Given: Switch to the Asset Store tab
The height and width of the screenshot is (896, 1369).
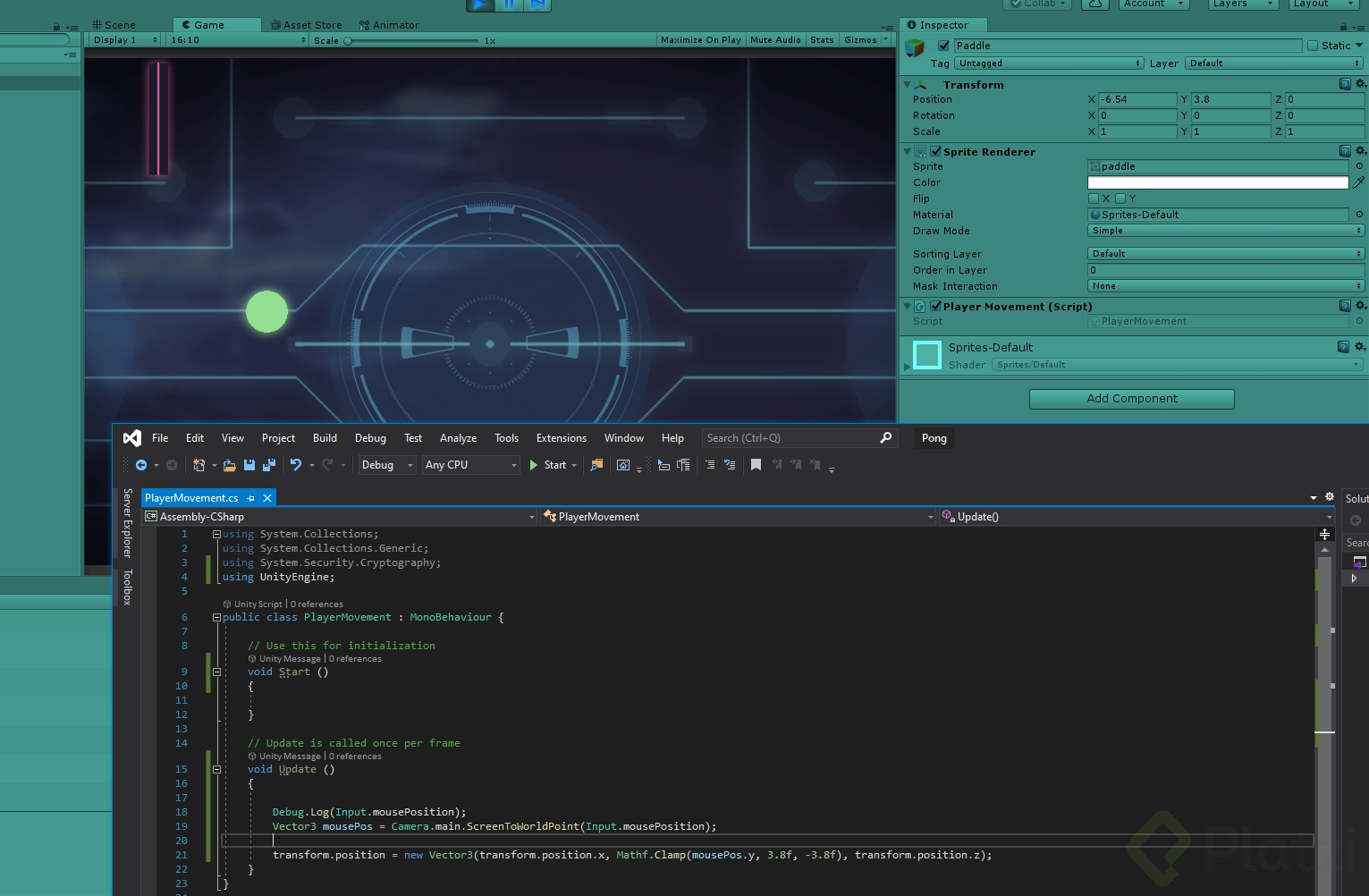Looking at the screenshot, I should click(307, 25).
